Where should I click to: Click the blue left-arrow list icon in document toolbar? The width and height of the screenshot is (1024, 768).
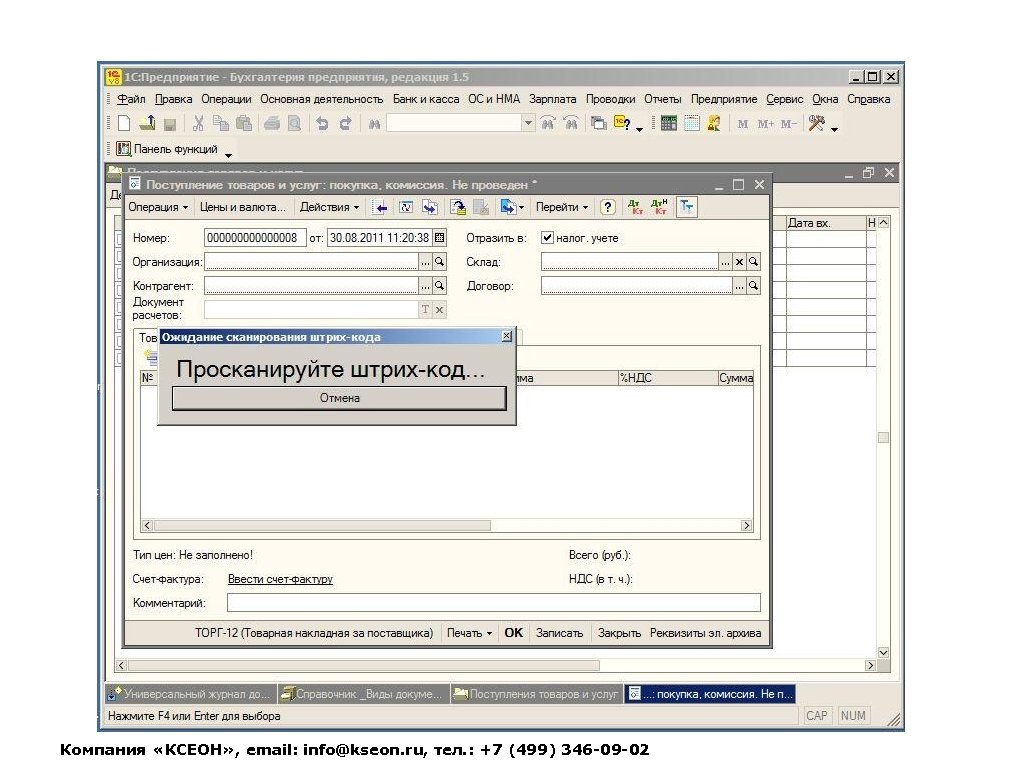(379, 207)
